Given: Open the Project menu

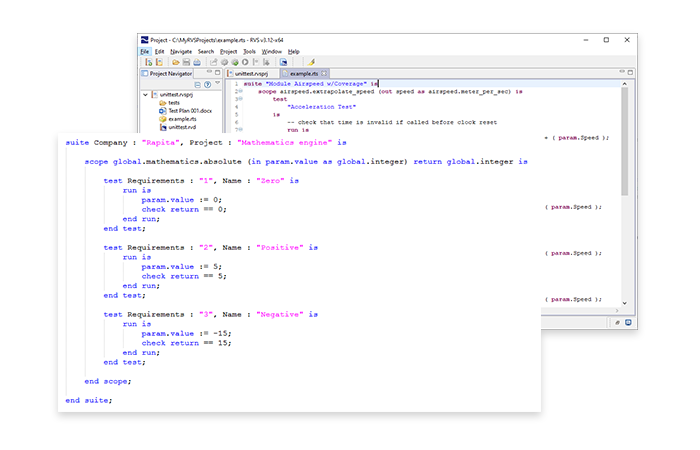Looking at the screenshot, I should (229, 51).
